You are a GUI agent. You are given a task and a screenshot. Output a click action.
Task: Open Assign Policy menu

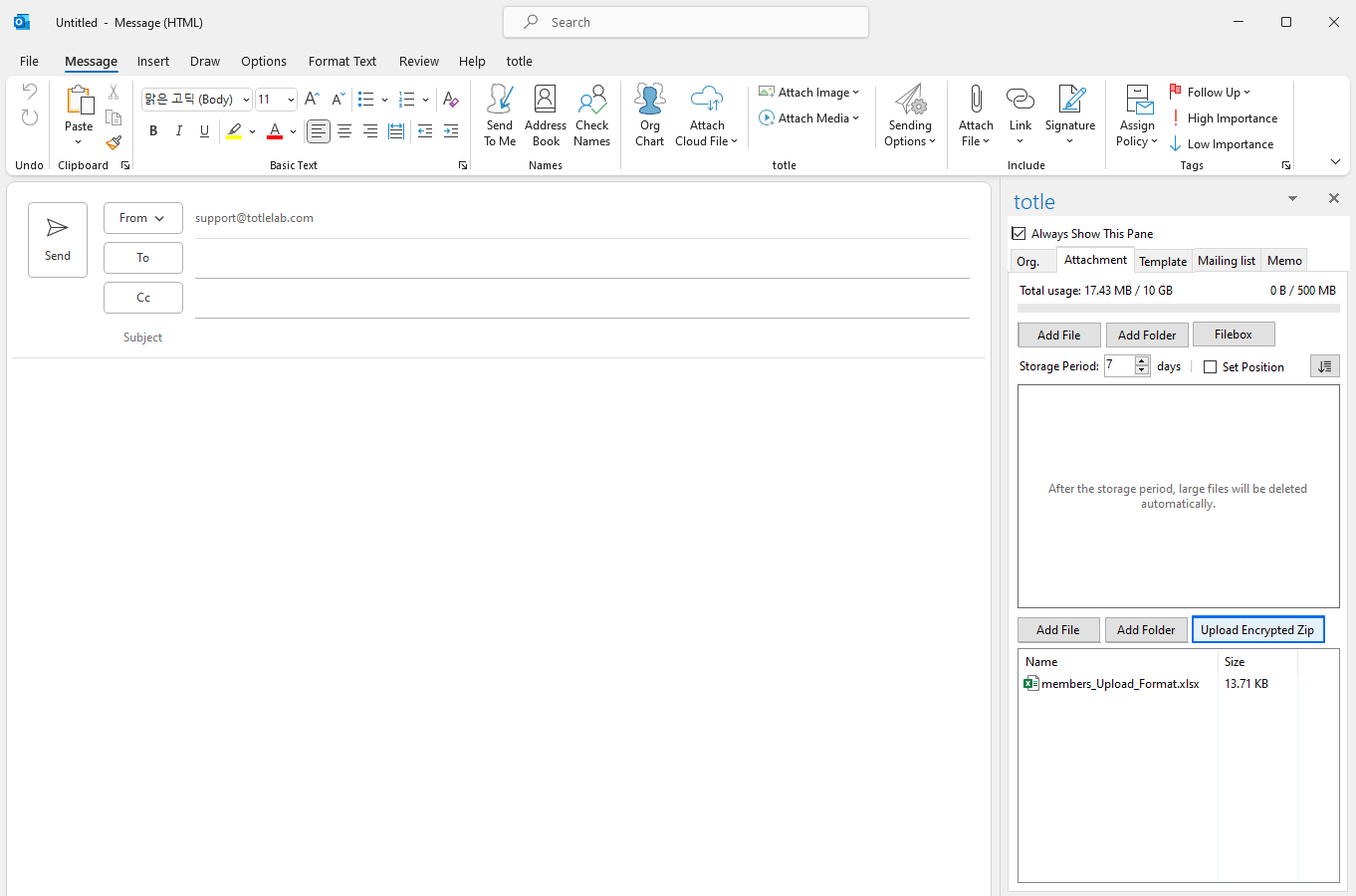(1137, 115)
